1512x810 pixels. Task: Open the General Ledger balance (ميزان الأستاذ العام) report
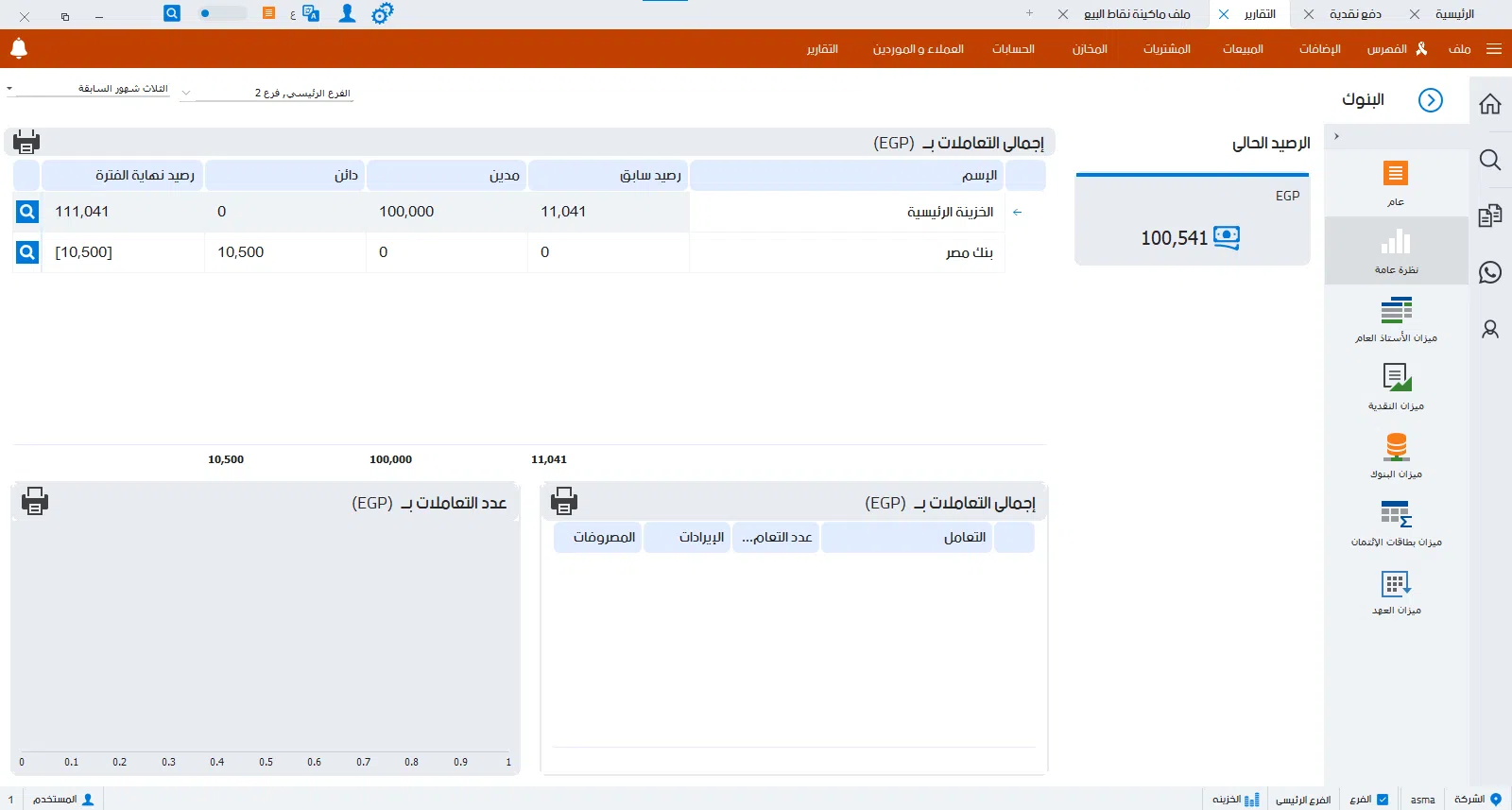click(x=1396, y=319)
